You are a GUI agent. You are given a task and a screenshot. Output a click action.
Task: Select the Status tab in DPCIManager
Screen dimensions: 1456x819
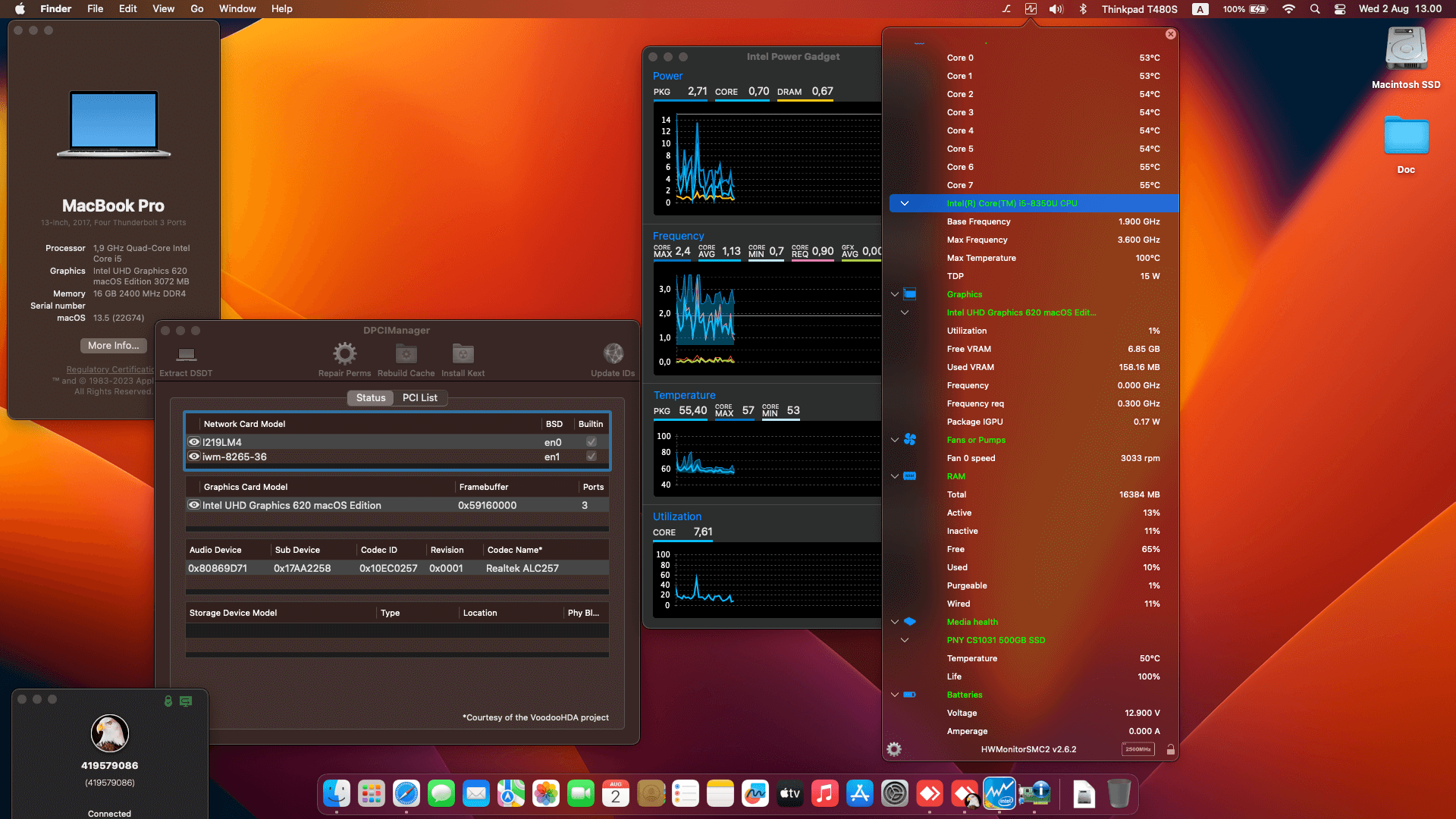(371, 398)
